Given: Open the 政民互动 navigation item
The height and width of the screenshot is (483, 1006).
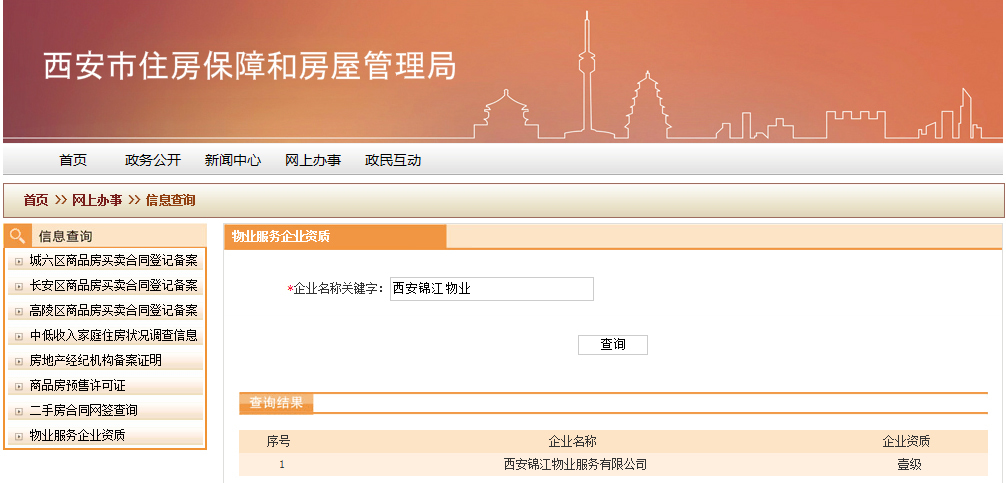Looking at the screenshot, I should (x=393, y=160).
